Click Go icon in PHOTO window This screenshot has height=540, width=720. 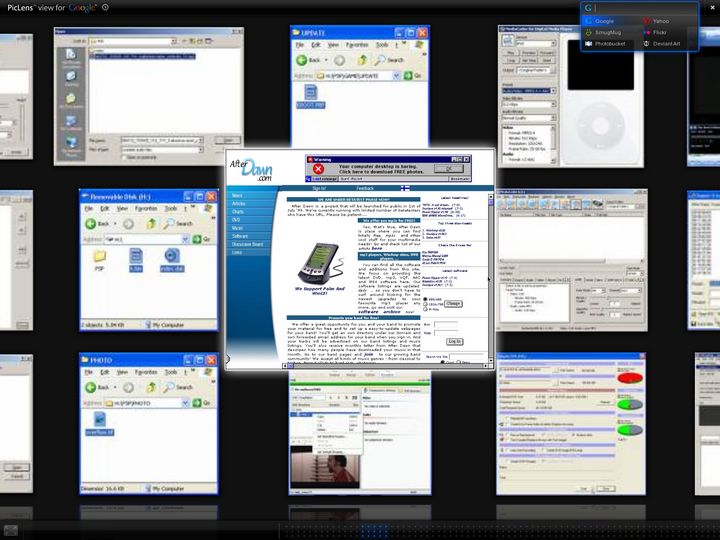[x=197, y=403]
